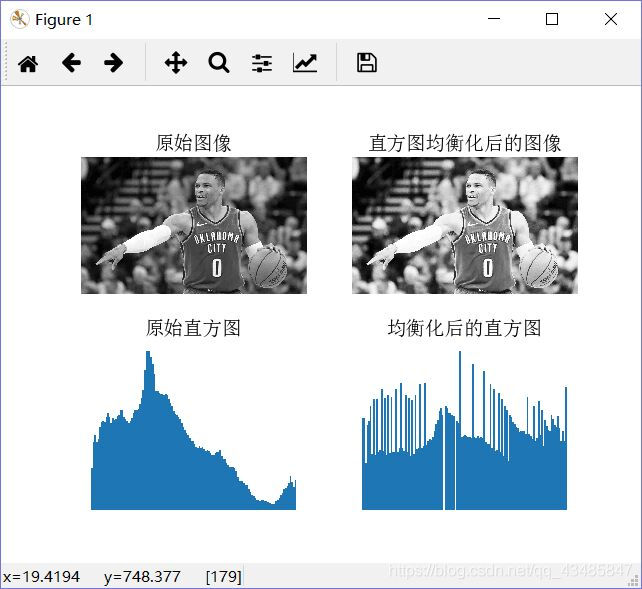
Task: Click the matplotlib Figure 1 window icon
Action: coord(19,19)
